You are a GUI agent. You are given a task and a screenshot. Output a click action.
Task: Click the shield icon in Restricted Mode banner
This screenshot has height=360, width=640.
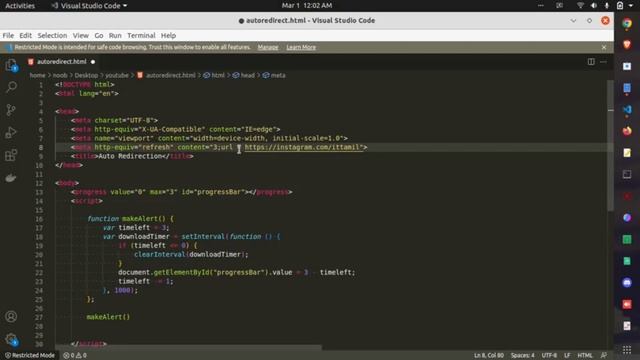coord(9,47)
